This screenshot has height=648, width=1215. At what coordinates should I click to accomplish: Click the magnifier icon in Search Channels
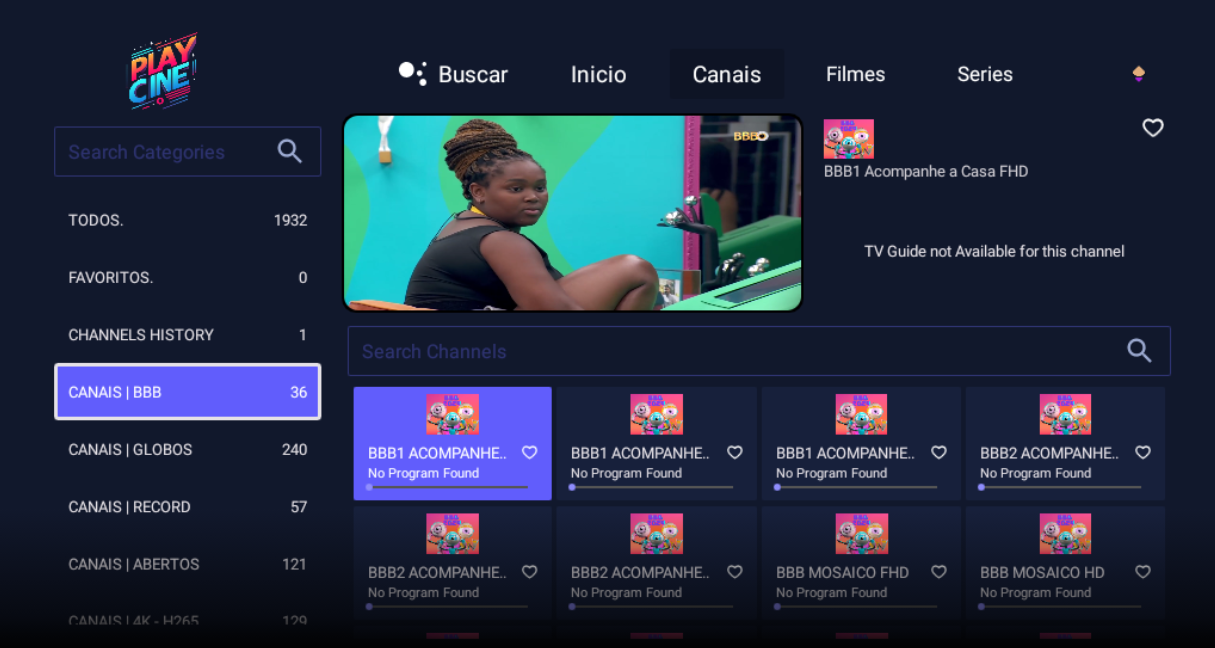click(1139, 350)
